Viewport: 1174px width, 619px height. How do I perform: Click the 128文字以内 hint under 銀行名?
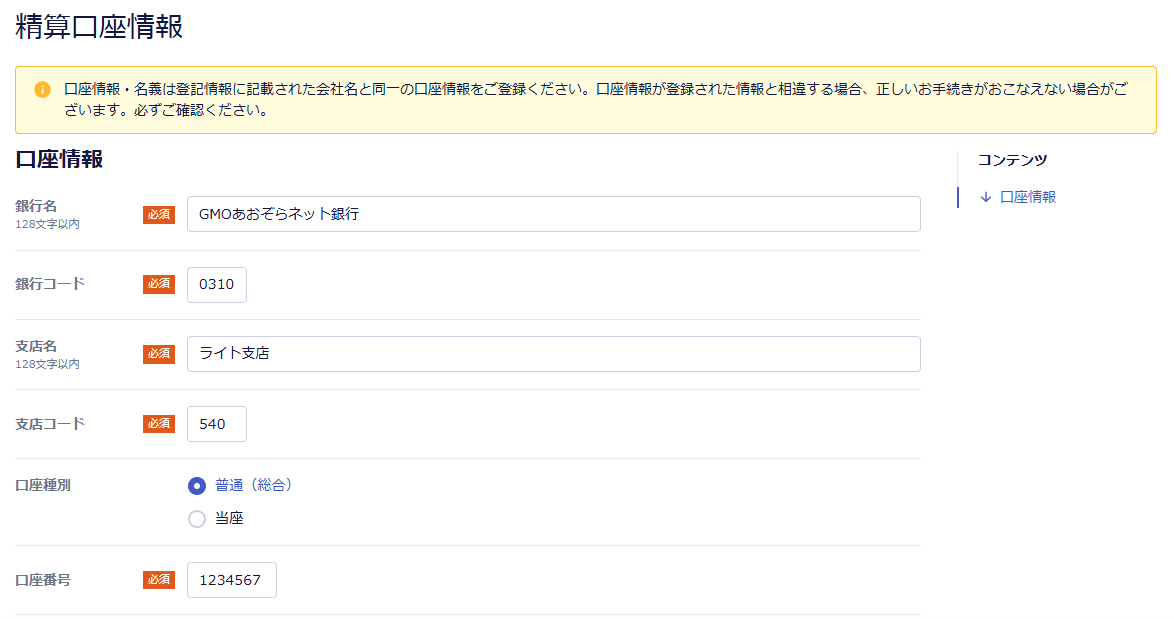(47, 224)
